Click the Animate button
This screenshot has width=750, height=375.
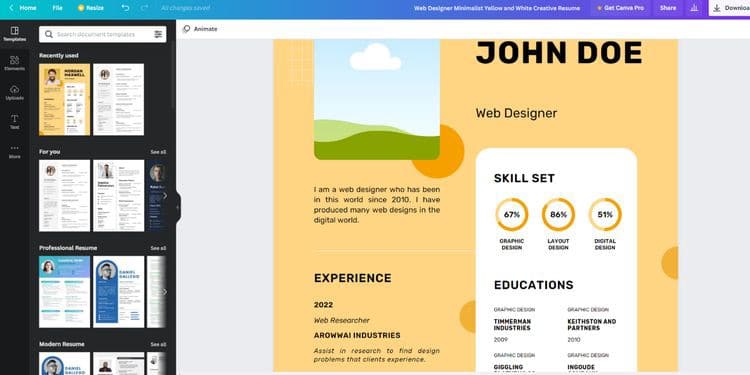[200, 29]
